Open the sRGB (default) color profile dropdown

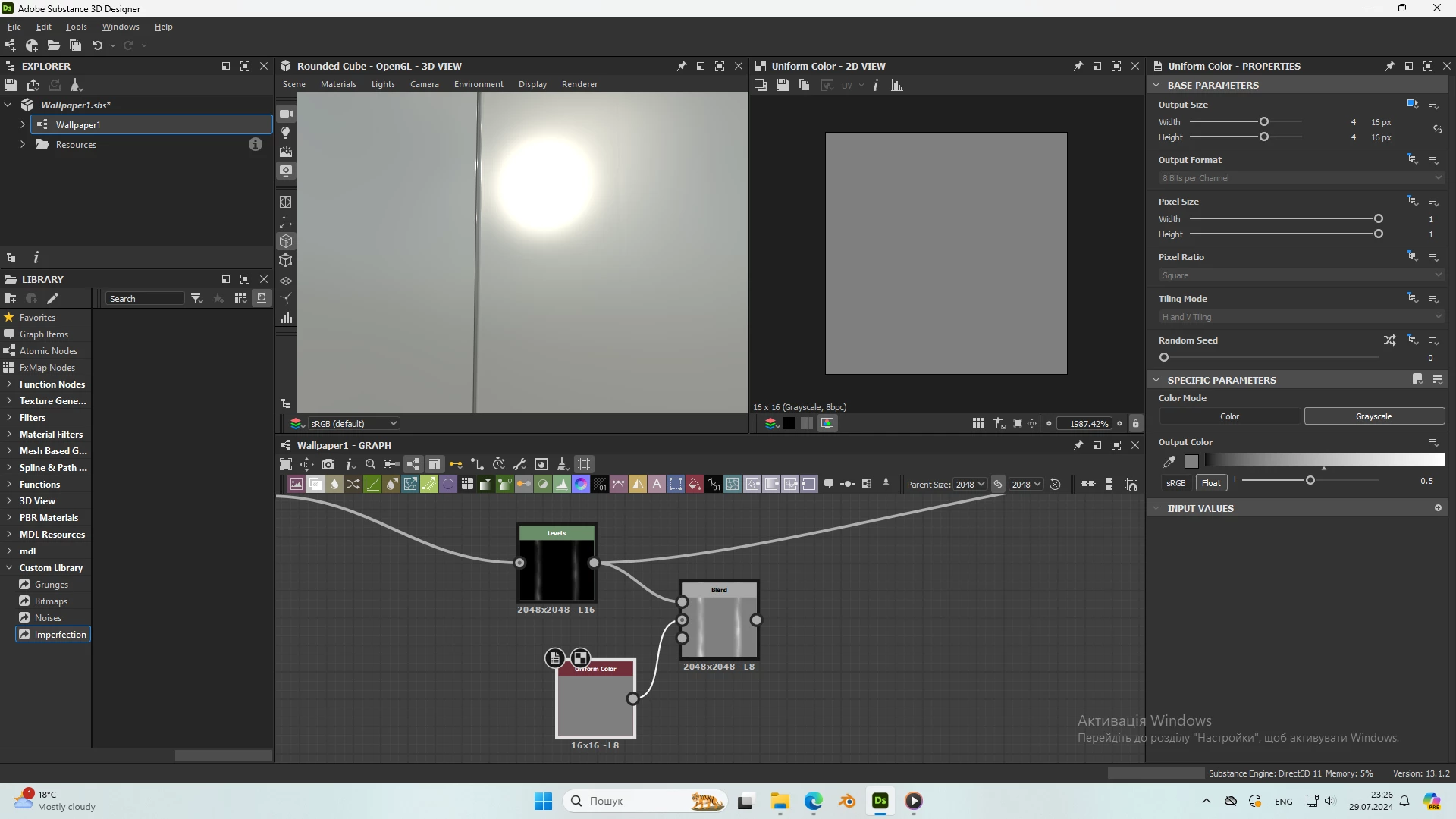353,423
